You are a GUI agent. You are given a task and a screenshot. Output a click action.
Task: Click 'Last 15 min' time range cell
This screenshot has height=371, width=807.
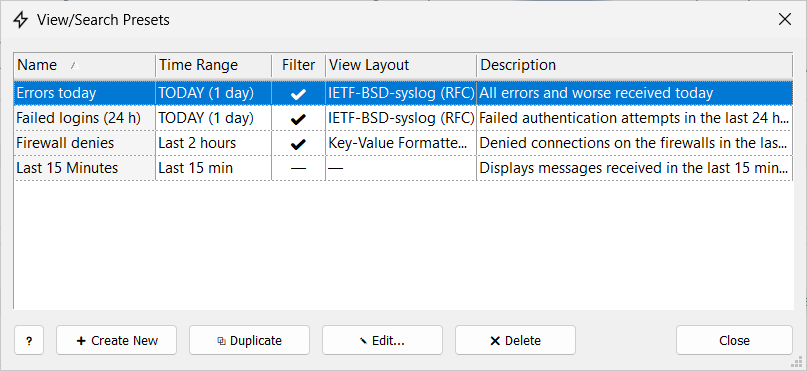tap(214, 168)
